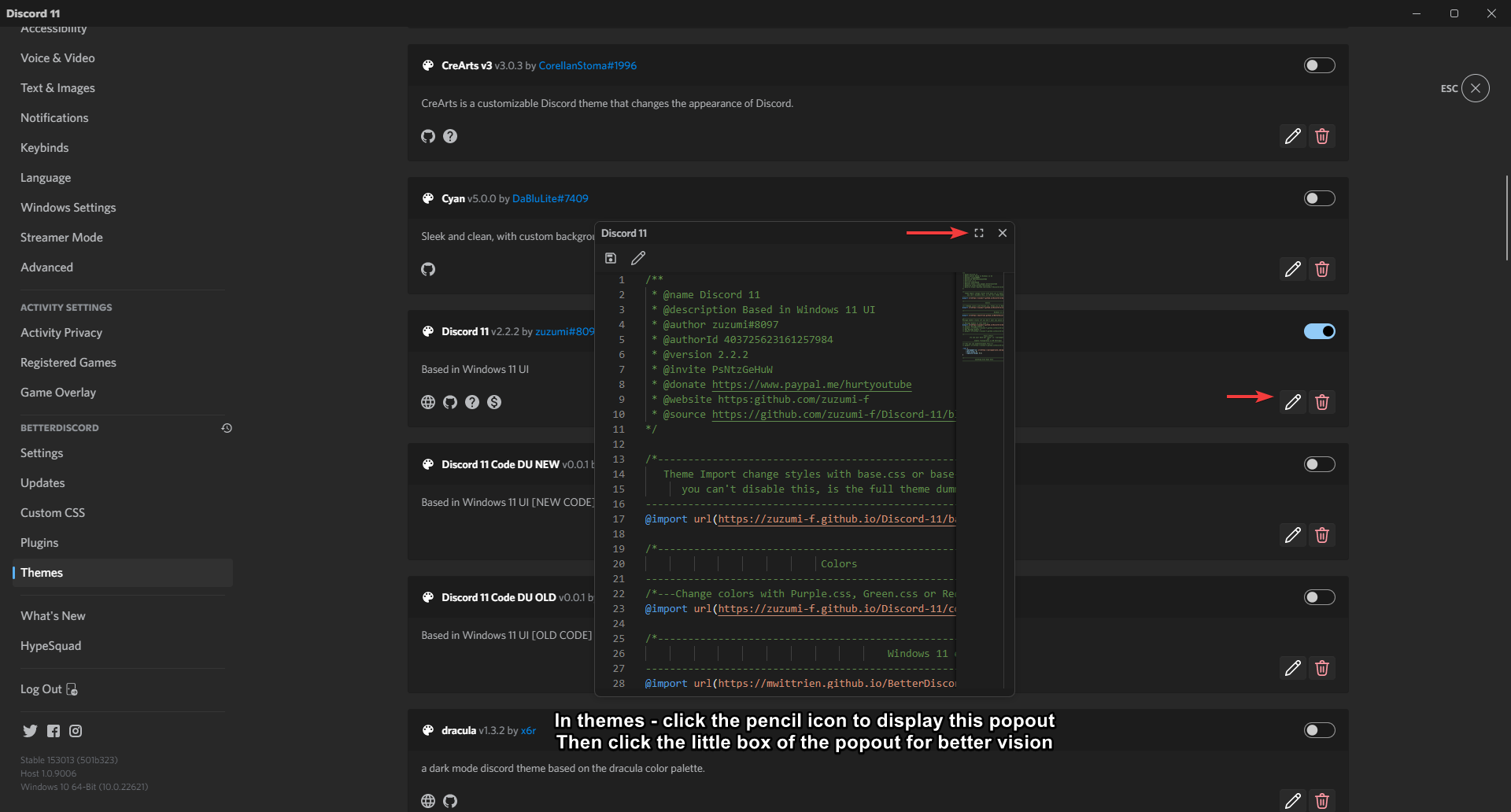1511x812 pixels.
Task: Edit the Discord 11 theme with pencil
Action: (x=1293, y=402)
